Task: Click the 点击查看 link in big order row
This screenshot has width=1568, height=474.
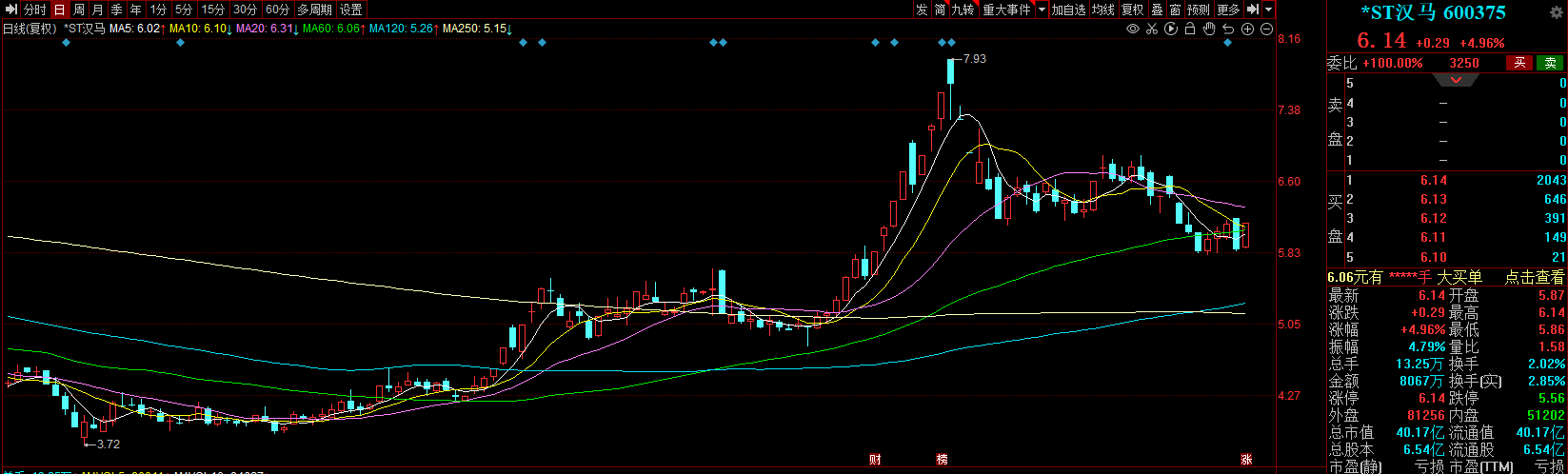Action: coord(1534,277)
